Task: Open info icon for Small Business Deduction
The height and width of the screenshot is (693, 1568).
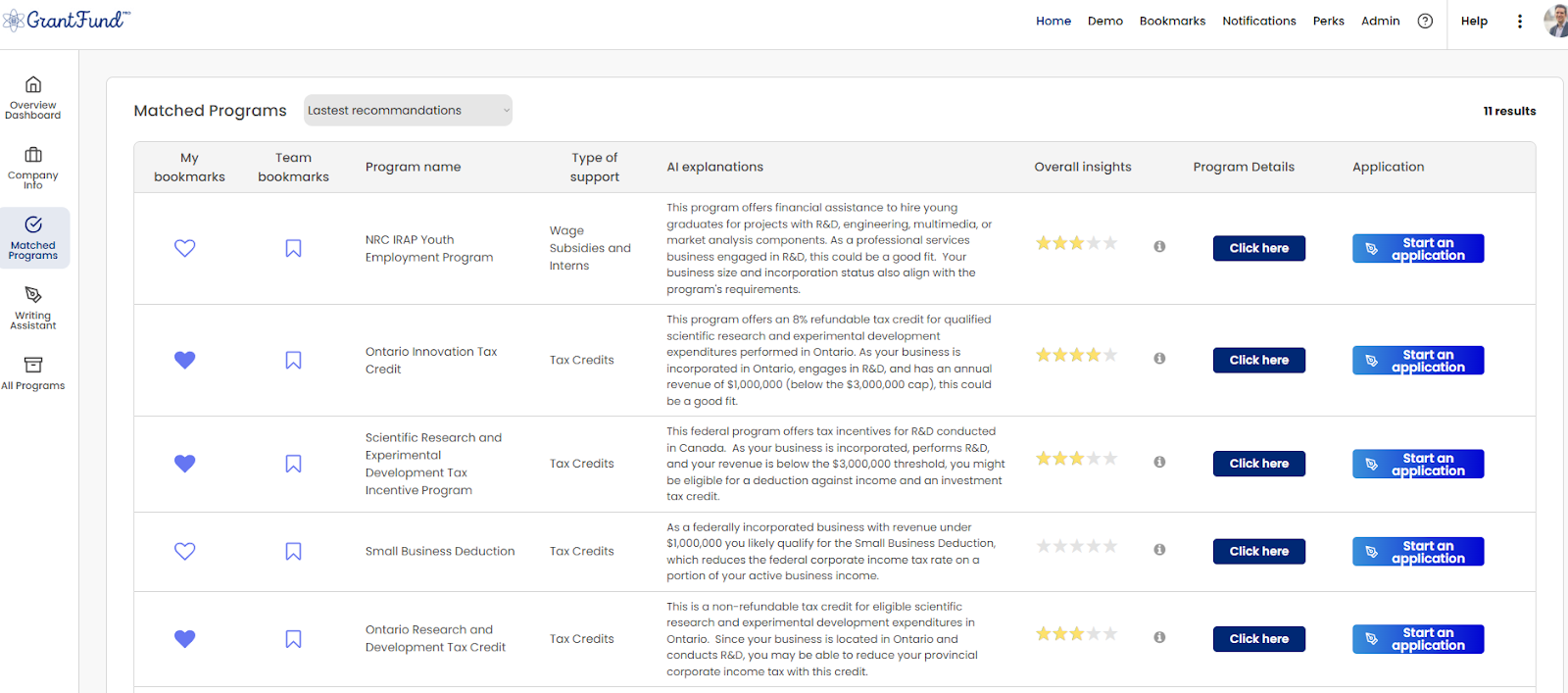Action: point(1159,550)
